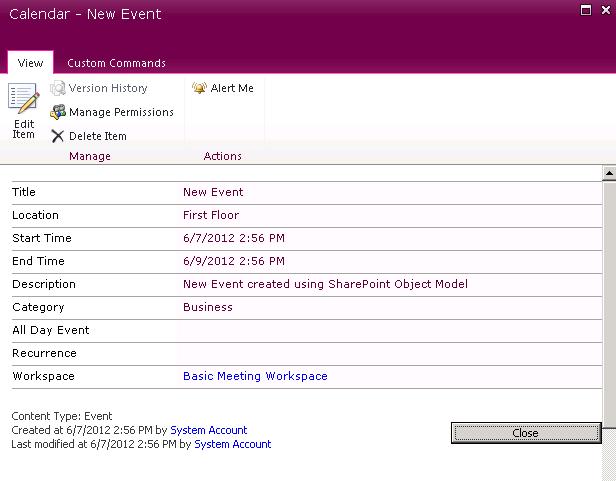Select the start time '6/7/2012 2:56 PM'
This screenshot has height=481, width=616.
point(234,238)
